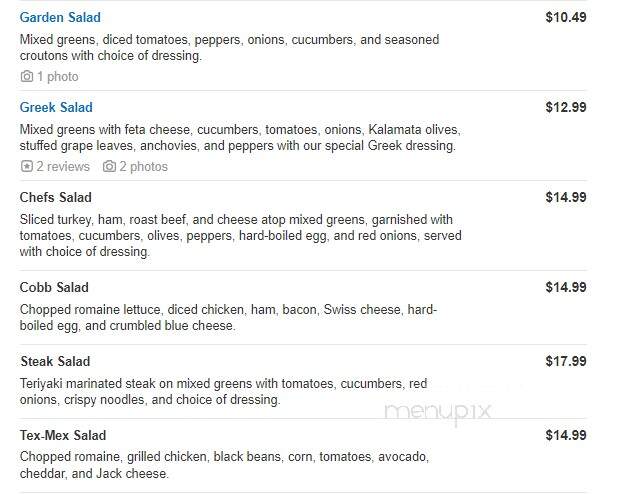Click the Cobb Salad description text
617x494 pixels.
[x=228, y=318]
